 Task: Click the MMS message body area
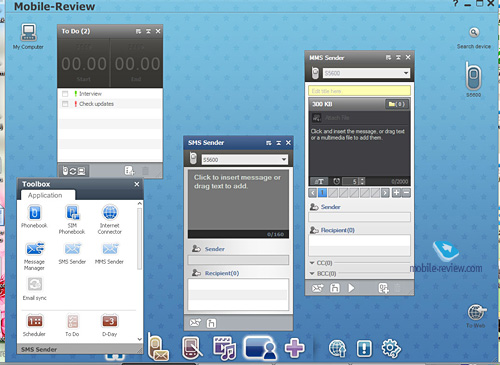359,151
